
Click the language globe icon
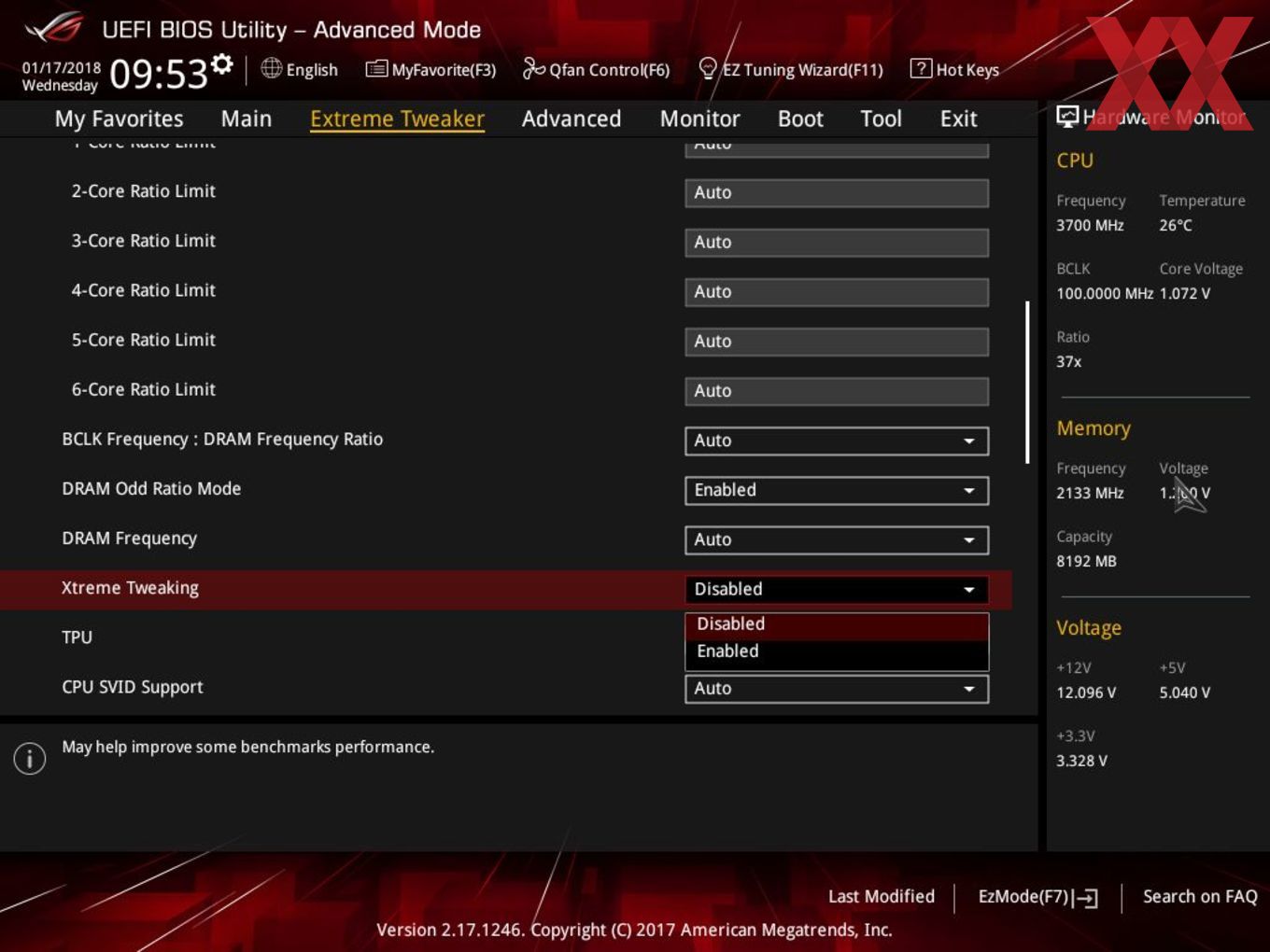point(271,68)
